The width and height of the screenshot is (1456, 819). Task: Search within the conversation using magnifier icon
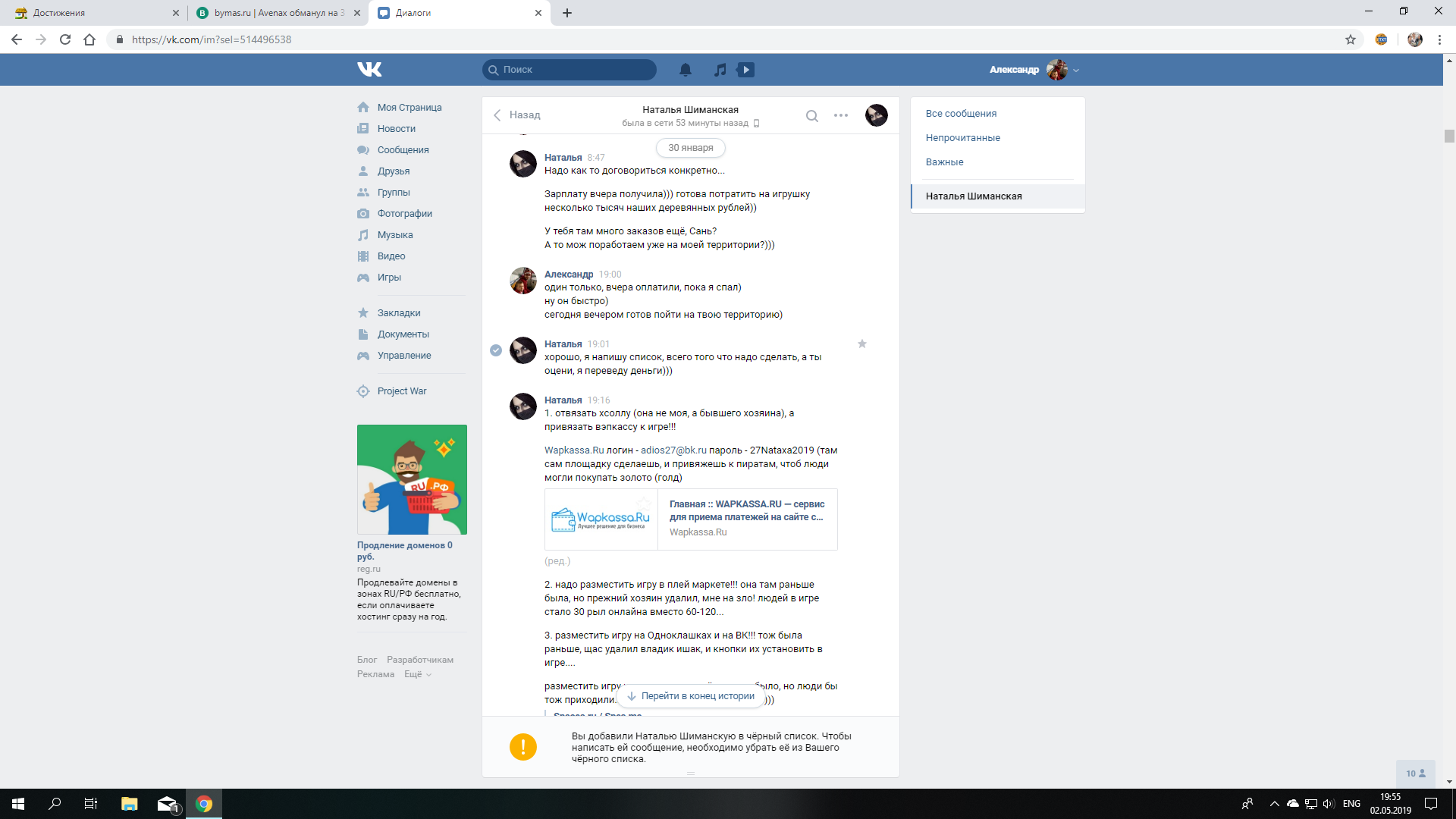point(811,116)
